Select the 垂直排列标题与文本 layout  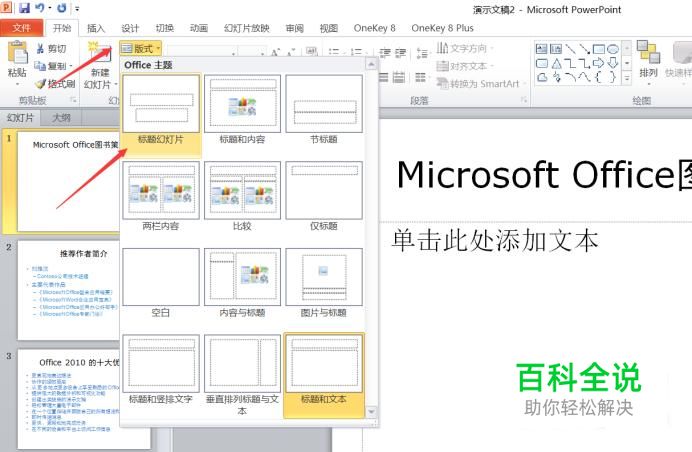click(242, 375)
